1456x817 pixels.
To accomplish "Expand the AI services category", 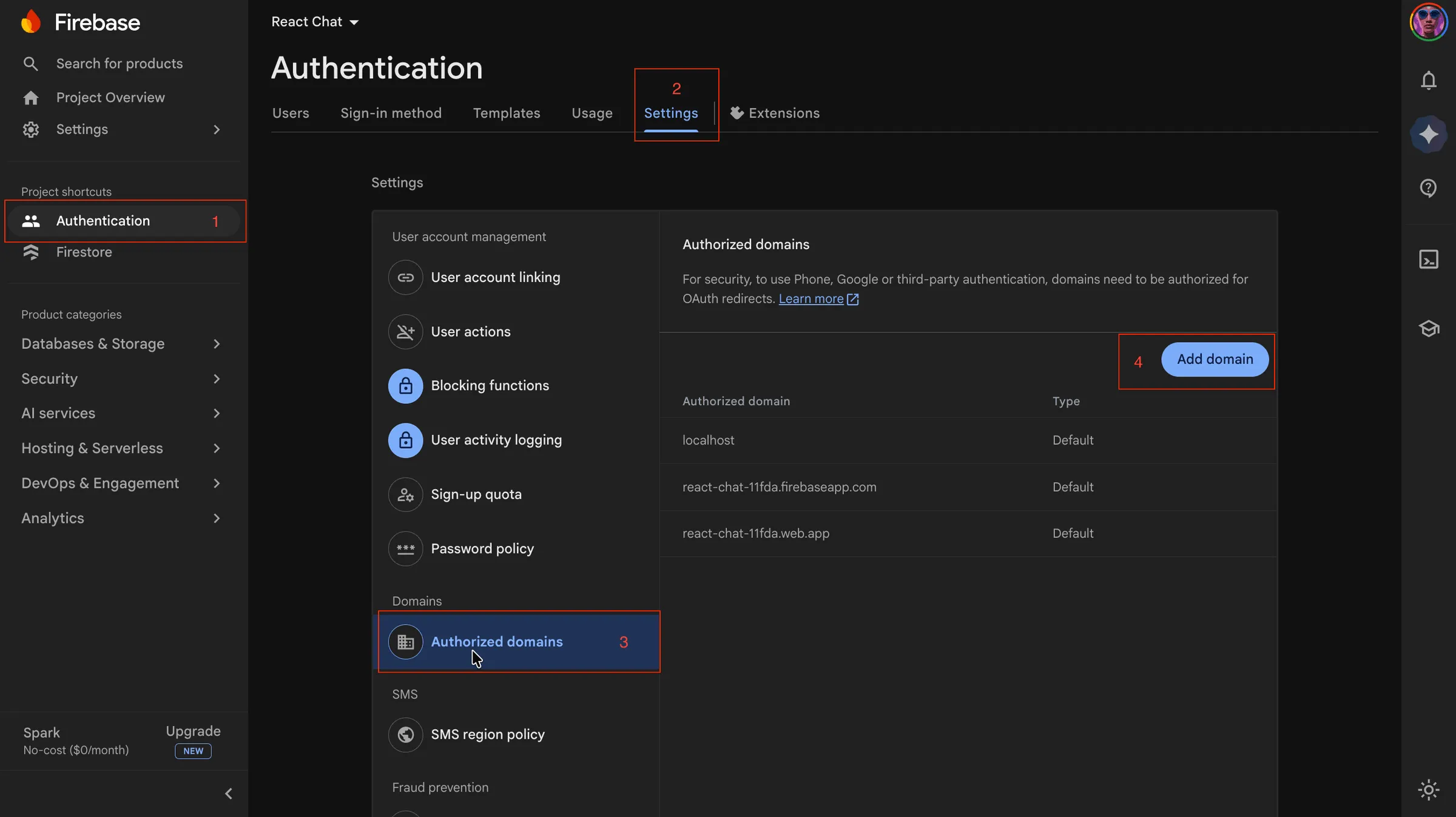I will coord(217,413).
